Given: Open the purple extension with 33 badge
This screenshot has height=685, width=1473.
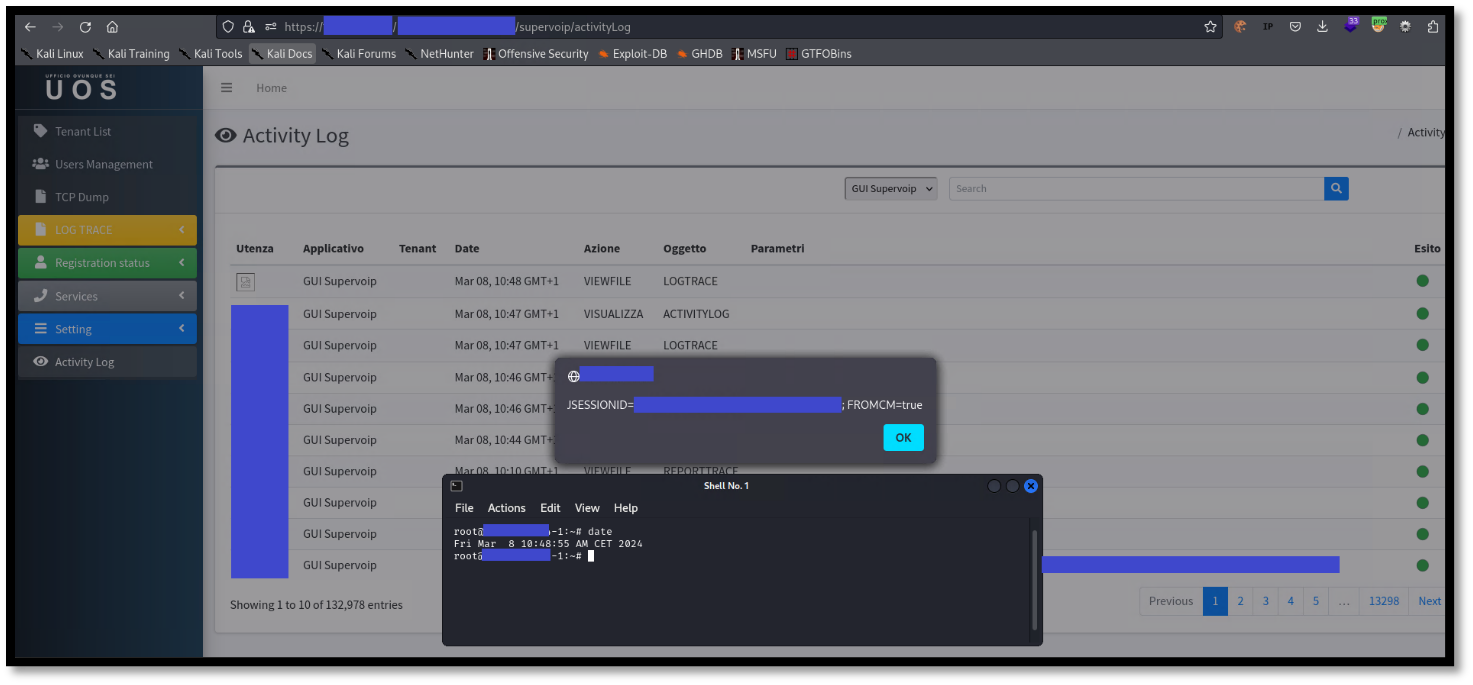Looking at the screenshot, I should pyautogui.click(x=1351, y=25).
